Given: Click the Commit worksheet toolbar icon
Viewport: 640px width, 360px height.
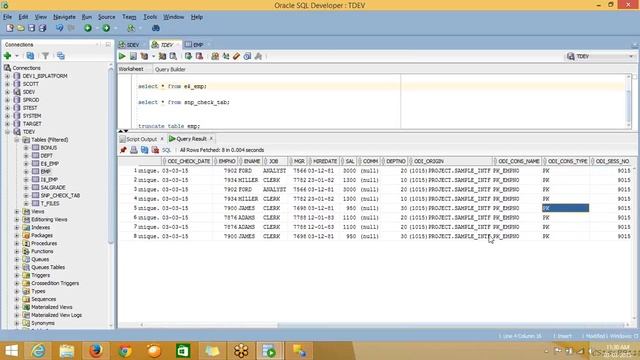Looking at the screenshot, I should pos(188,56).
